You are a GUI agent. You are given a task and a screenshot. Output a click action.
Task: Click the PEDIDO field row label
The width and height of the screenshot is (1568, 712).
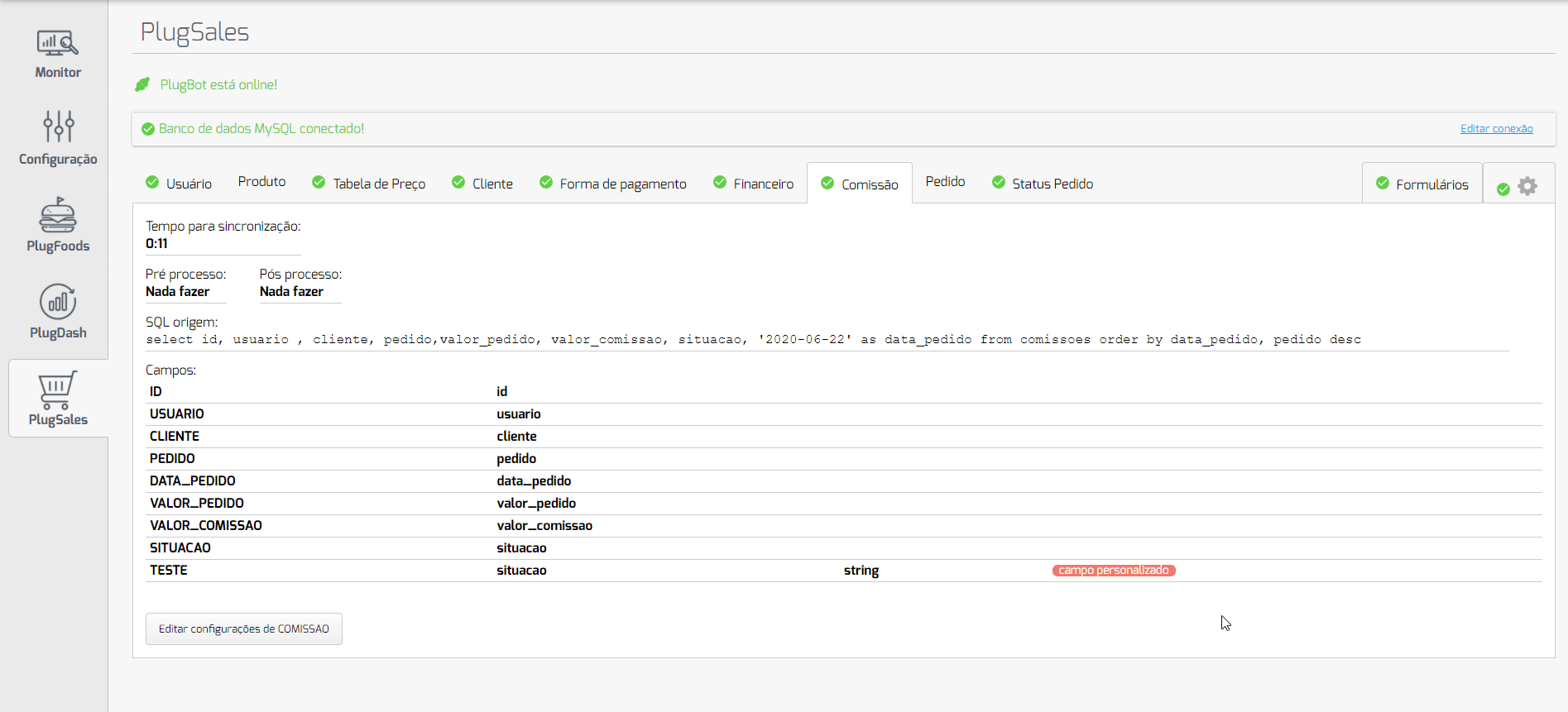[x=172, y=459]
